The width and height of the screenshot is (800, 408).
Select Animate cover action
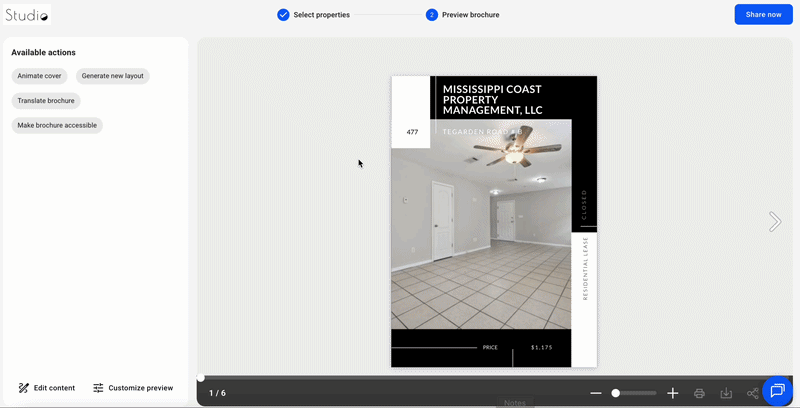coord(39,76)
